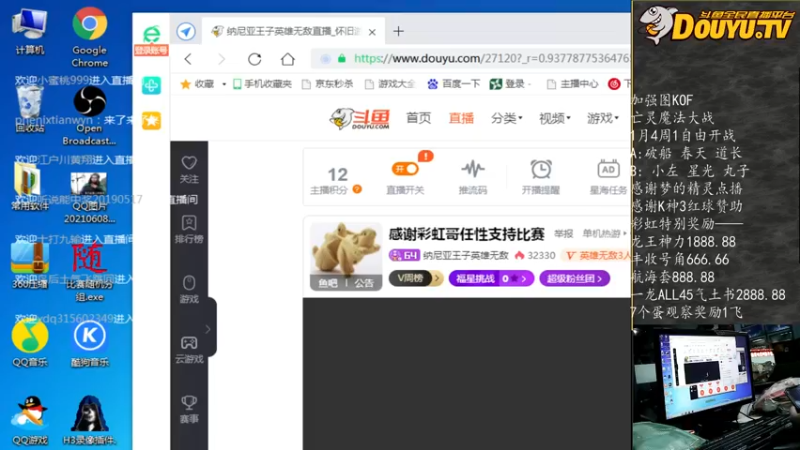Click the 英雄无敌3 tag badge
This screenshot has width=800, height=450.
[x=596, y=255]
